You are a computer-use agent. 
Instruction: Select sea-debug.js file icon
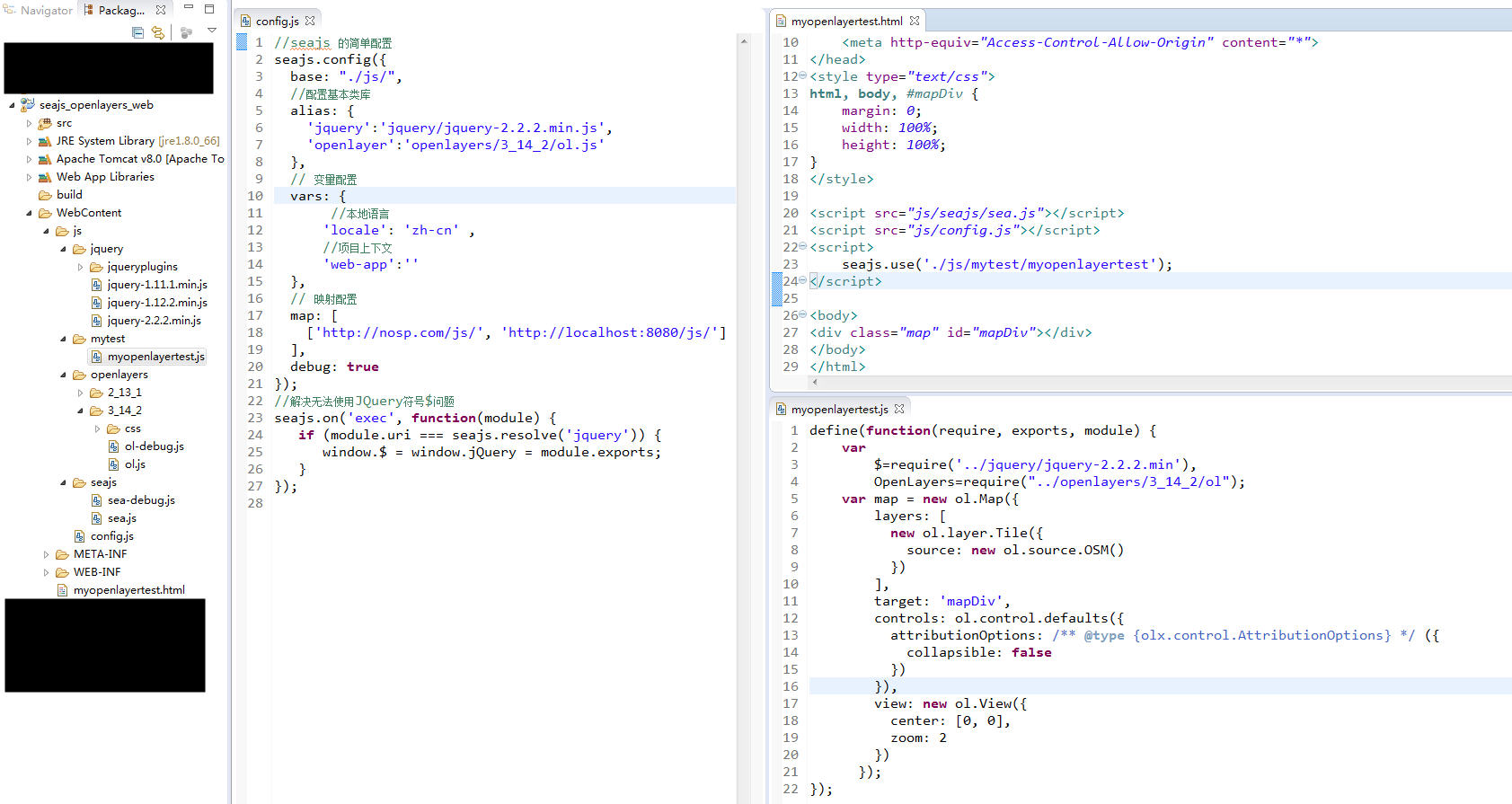pos(96,500)
